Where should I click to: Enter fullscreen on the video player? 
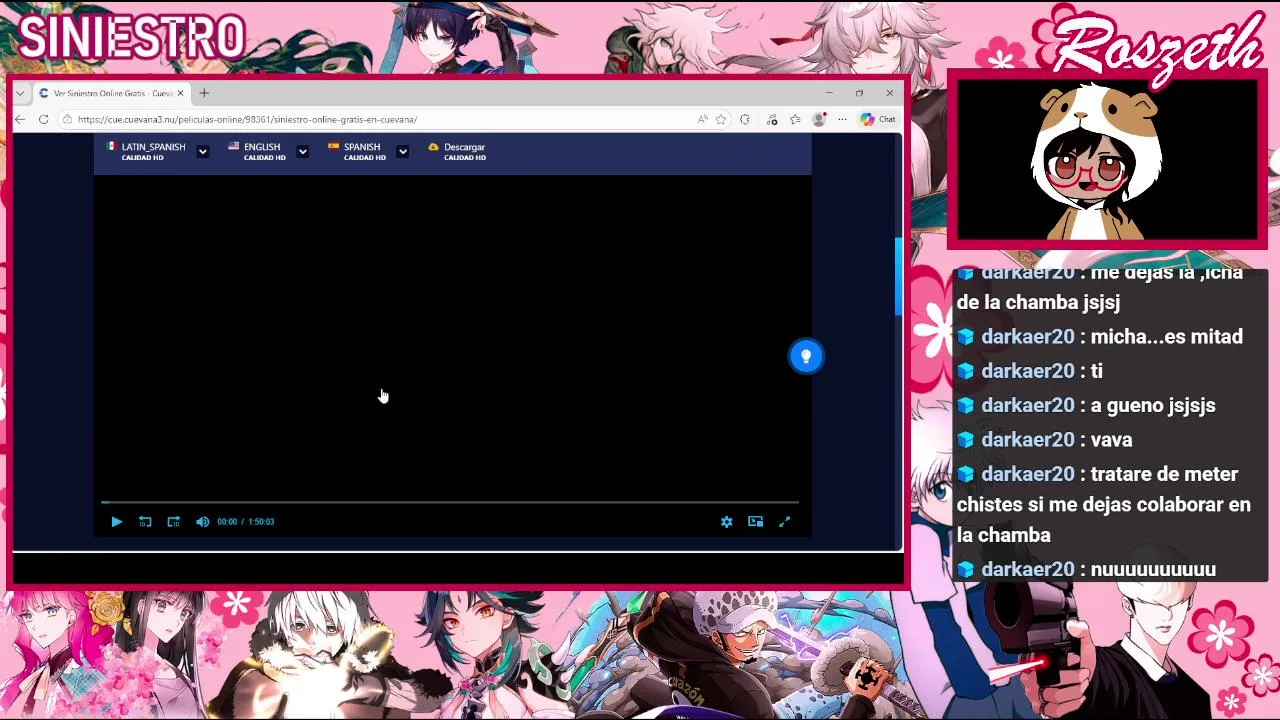(x=785, y=521)
